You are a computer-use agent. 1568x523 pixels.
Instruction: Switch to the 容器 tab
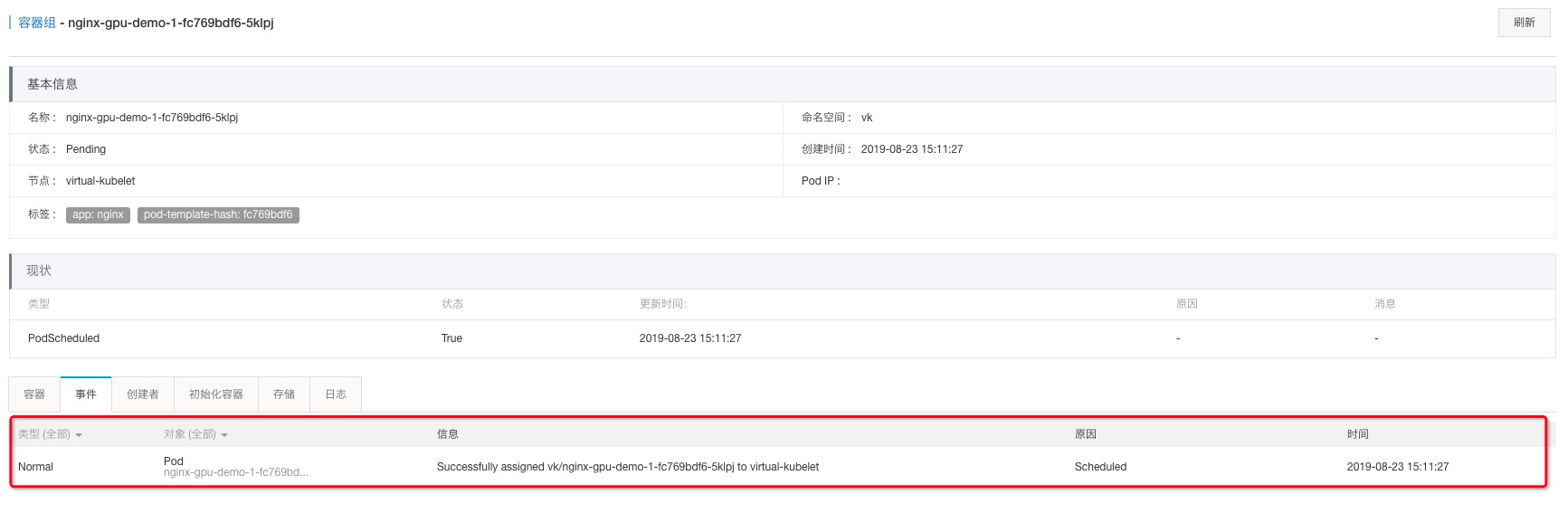(34, 395)
